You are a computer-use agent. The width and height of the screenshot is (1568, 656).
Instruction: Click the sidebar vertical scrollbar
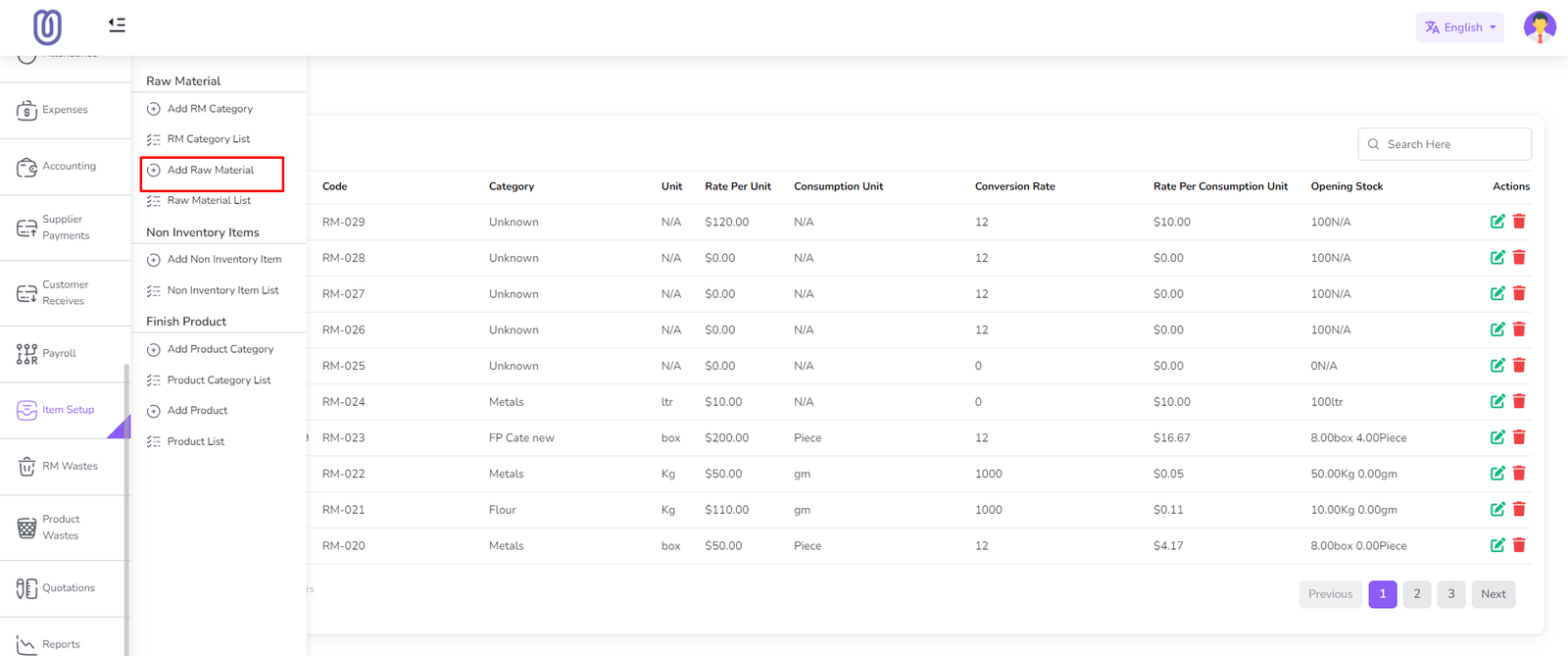(x=125, y=490)
